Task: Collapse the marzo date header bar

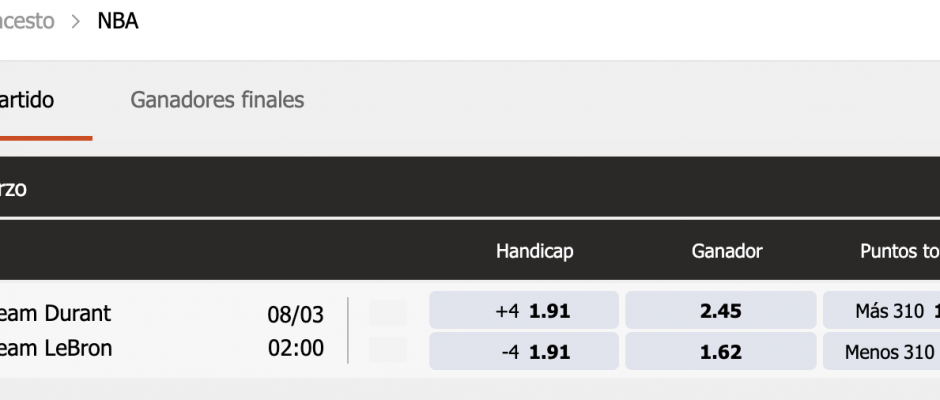Action: pyautogui.click(x=470, y=188)
